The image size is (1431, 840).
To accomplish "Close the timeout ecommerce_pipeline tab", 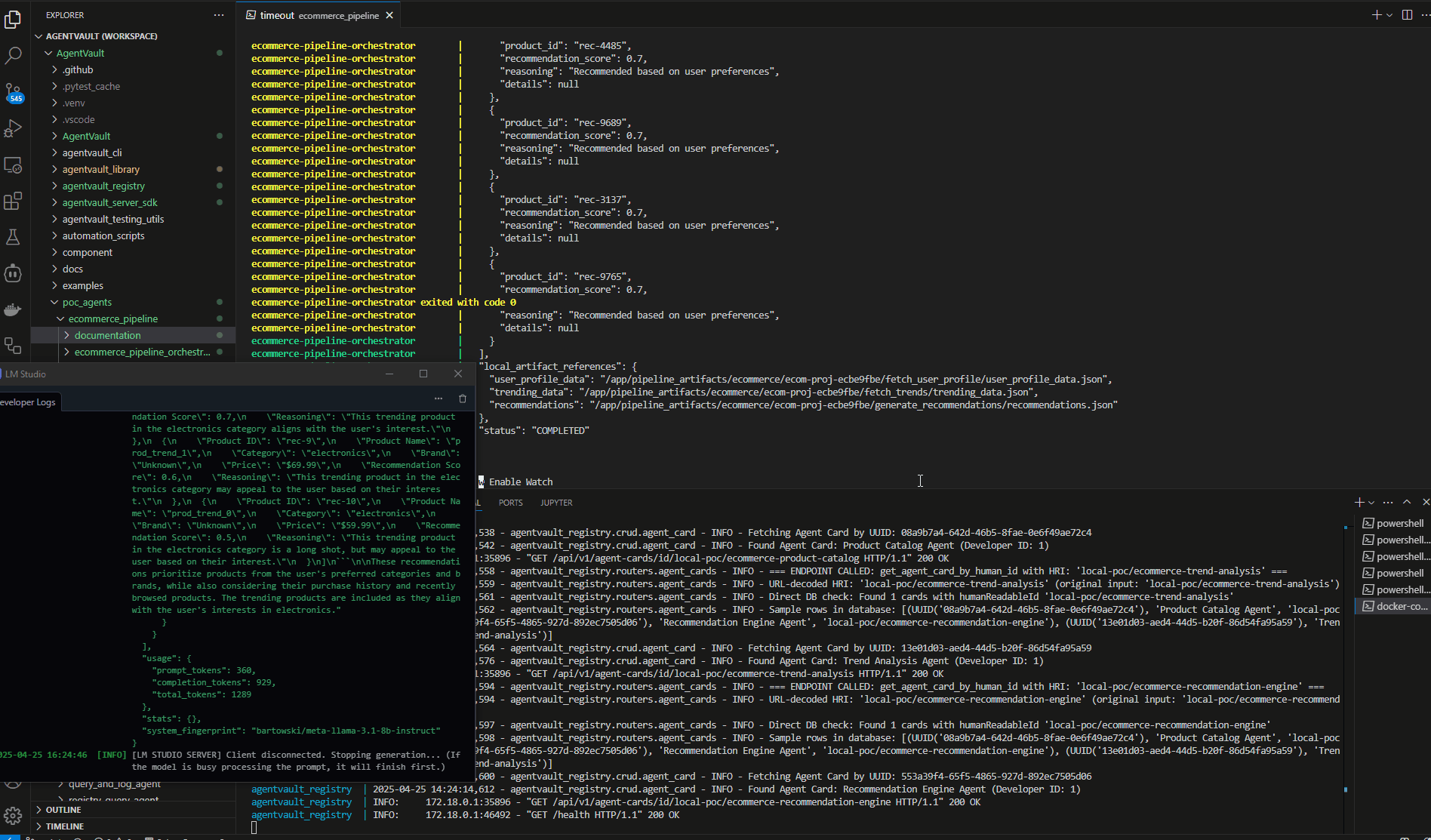I will click(389, 15).
